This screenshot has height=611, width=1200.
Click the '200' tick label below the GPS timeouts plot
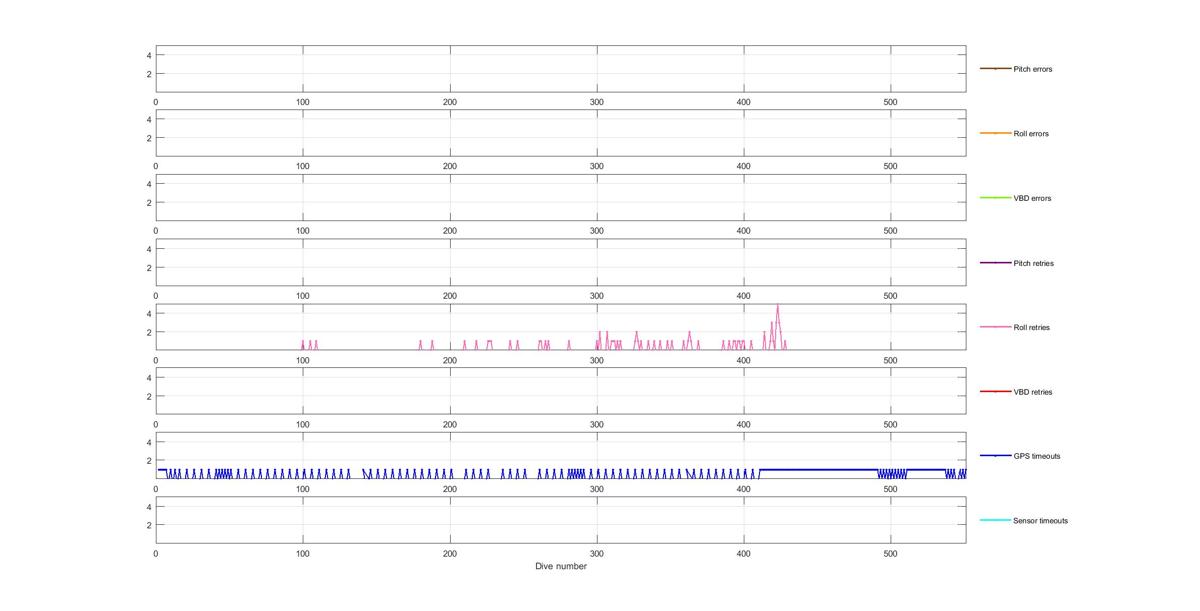[x=450, y=489]
